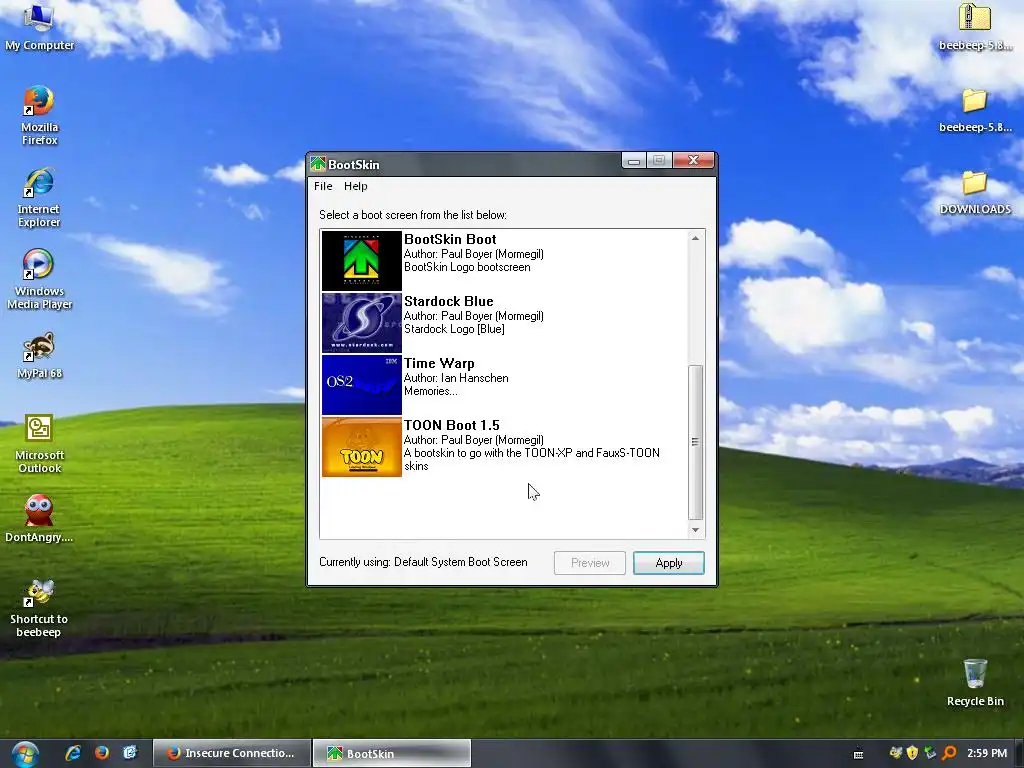The width and height of the screenshot is (1024, 768).
Task: Click the 2:59 PM taskbar clock
Action: point(987,753)
